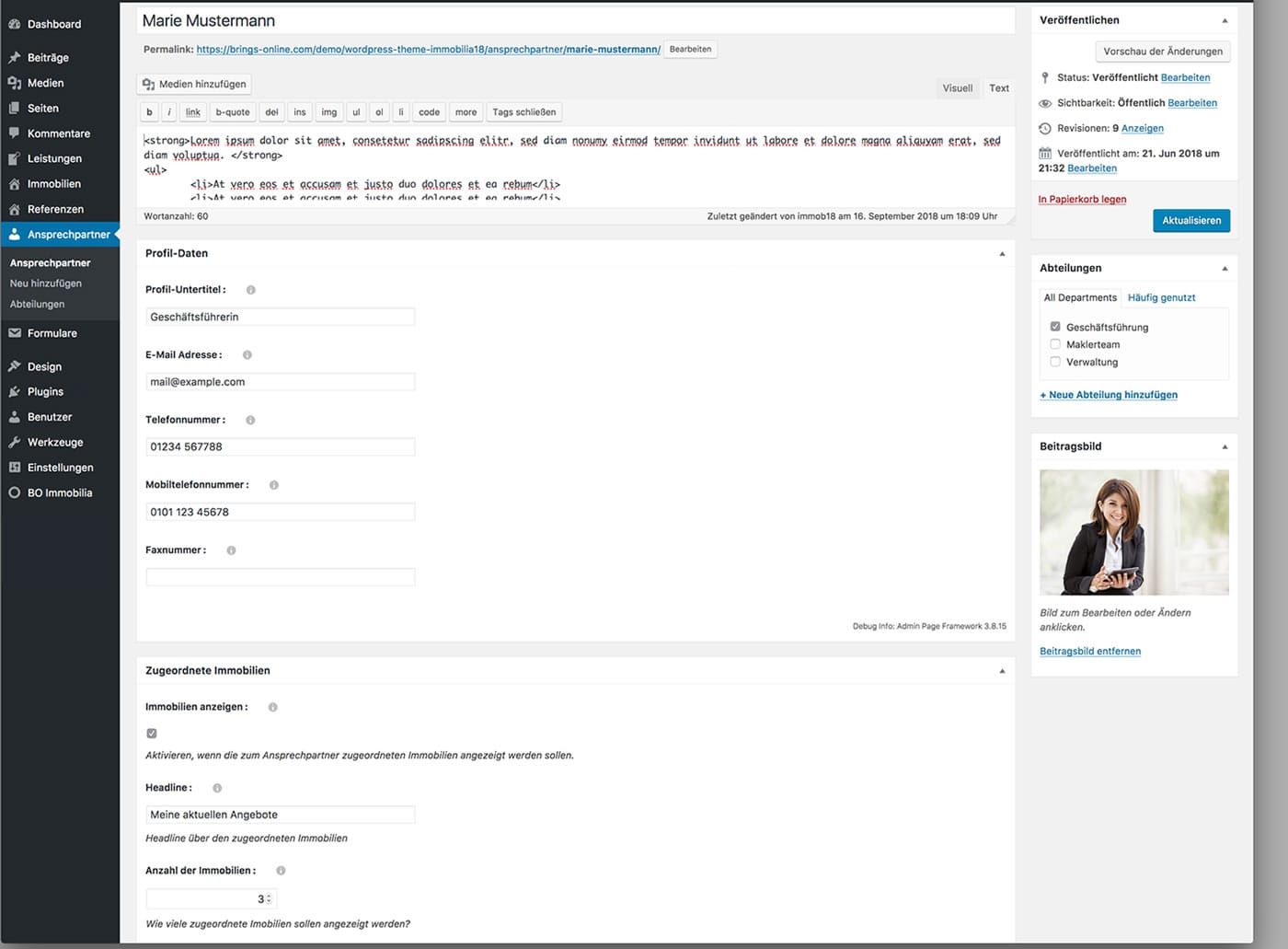Uncheck the Geschäftsführung department checkbox
This screenshot has width=1288, height=949.
(x=1055, y=327)
